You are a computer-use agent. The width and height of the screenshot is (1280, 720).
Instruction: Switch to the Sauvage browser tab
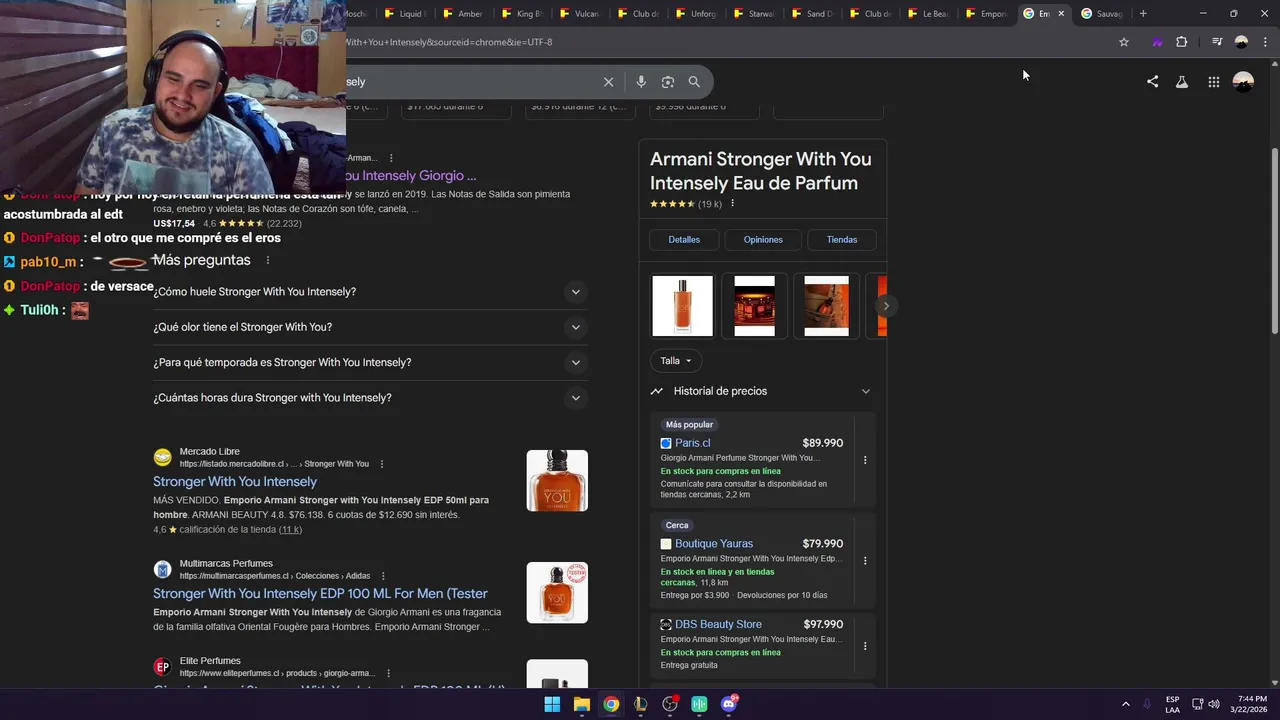1102,14
